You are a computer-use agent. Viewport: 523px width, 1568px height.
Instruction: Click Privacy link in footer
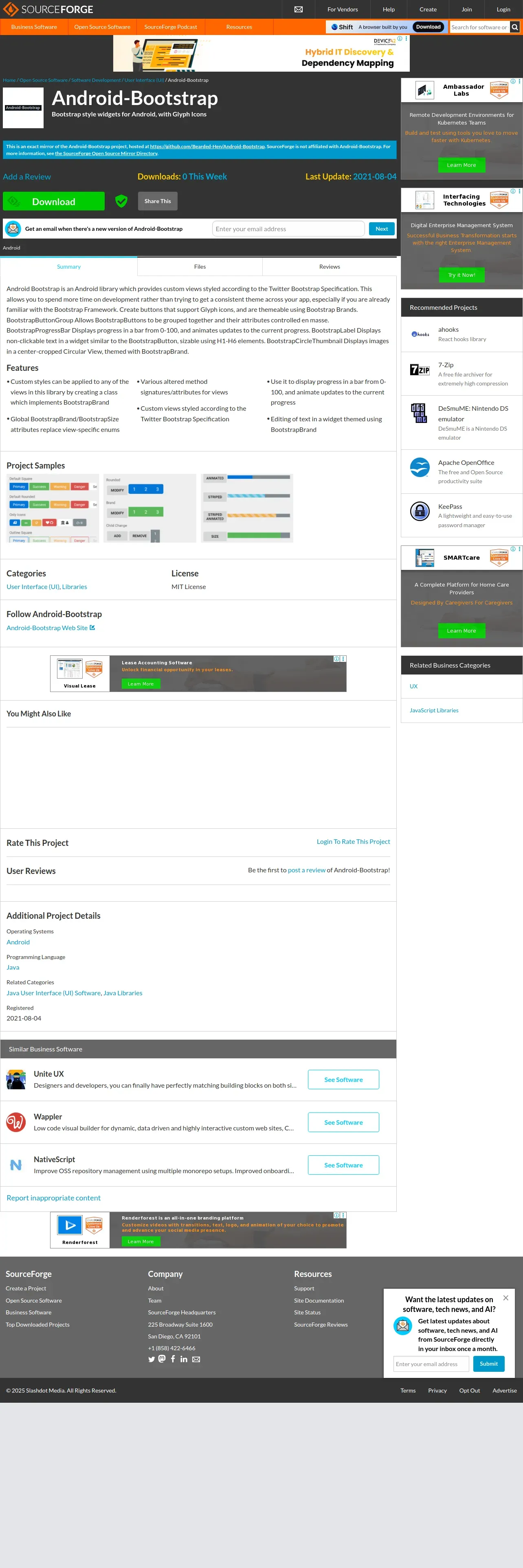click(x=437, y=1390)
